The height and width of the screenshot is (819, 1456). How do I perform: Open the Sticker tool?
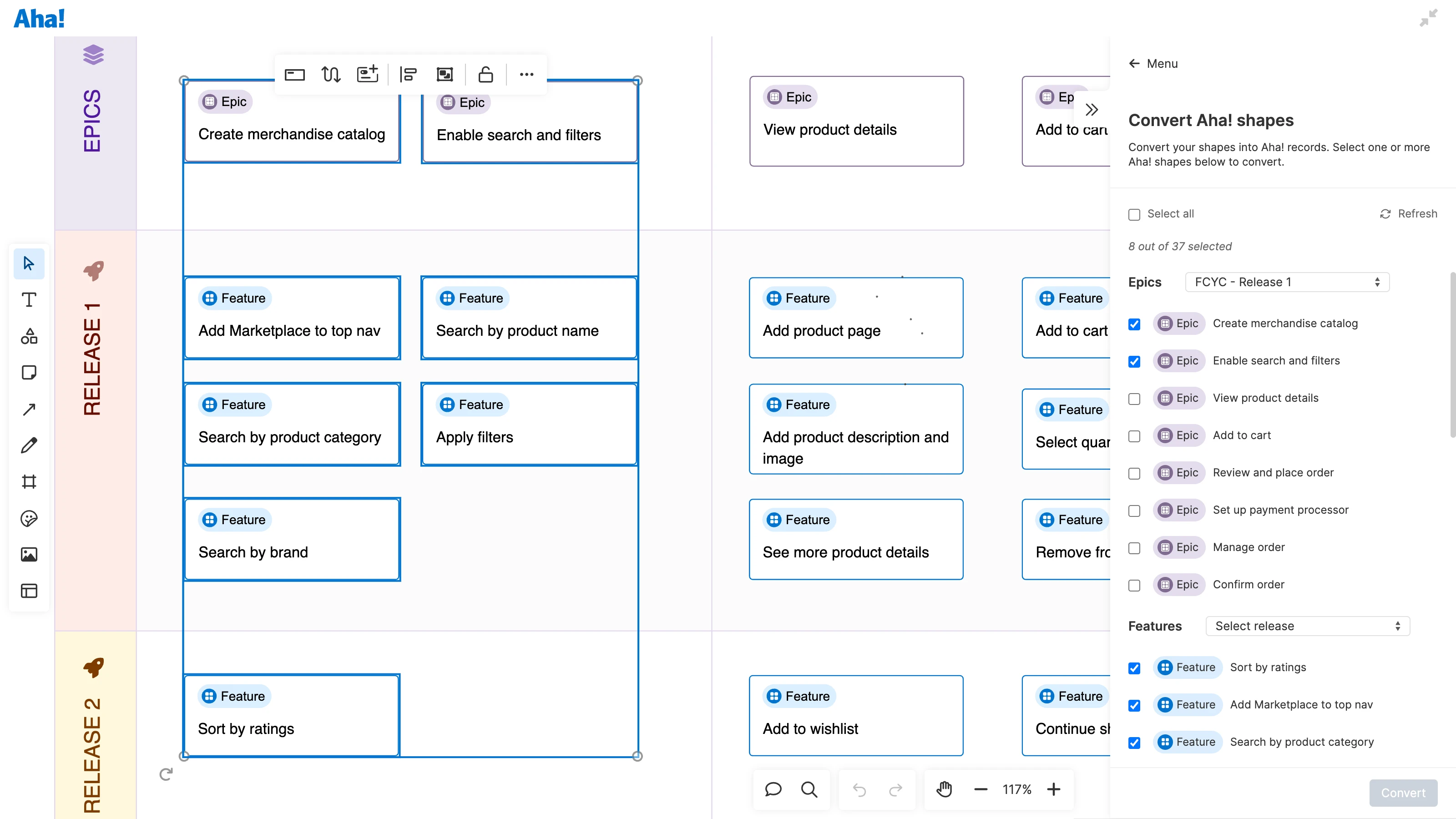29,518
